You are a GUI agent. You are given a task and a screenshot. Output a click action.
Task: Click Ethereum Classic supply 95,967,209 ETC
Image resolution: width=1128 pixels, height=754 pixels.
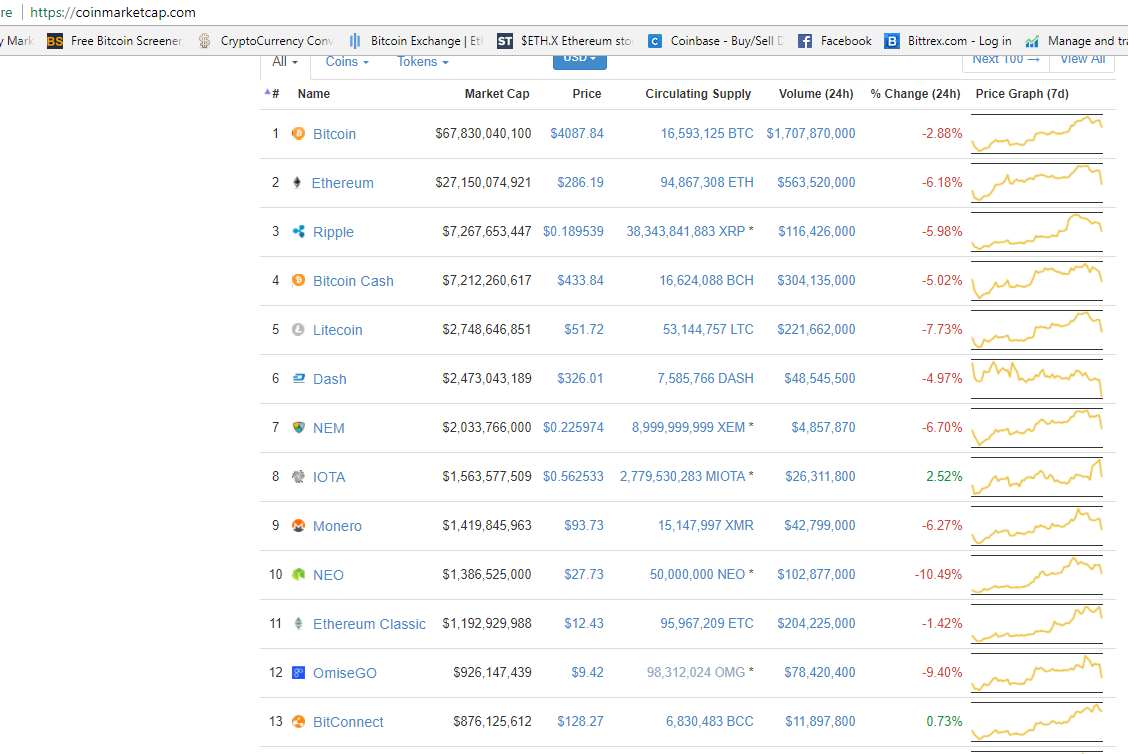[706, 623]
